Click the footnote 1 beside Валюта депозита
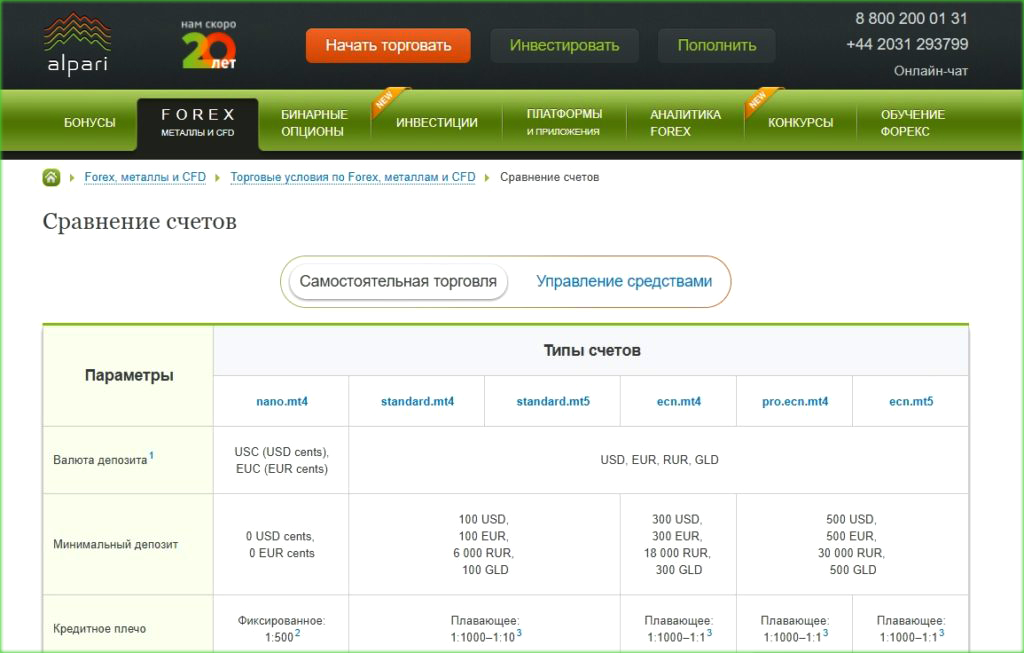 pos(151,452)
